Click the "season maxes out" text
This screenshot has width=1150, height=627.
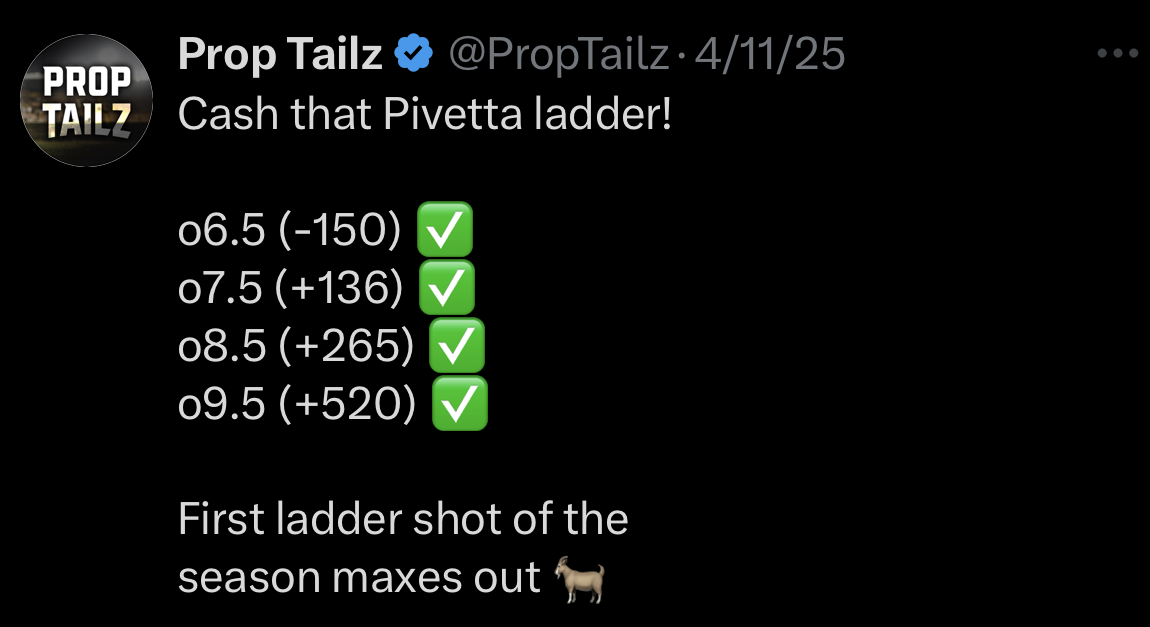pyautogui.click(x=359, y=578)
